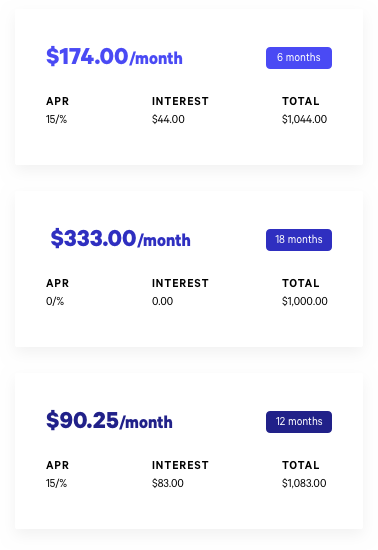Click INTEREST label in the $333.00 card
Screen dimensions: 378x550
(180, 283)
